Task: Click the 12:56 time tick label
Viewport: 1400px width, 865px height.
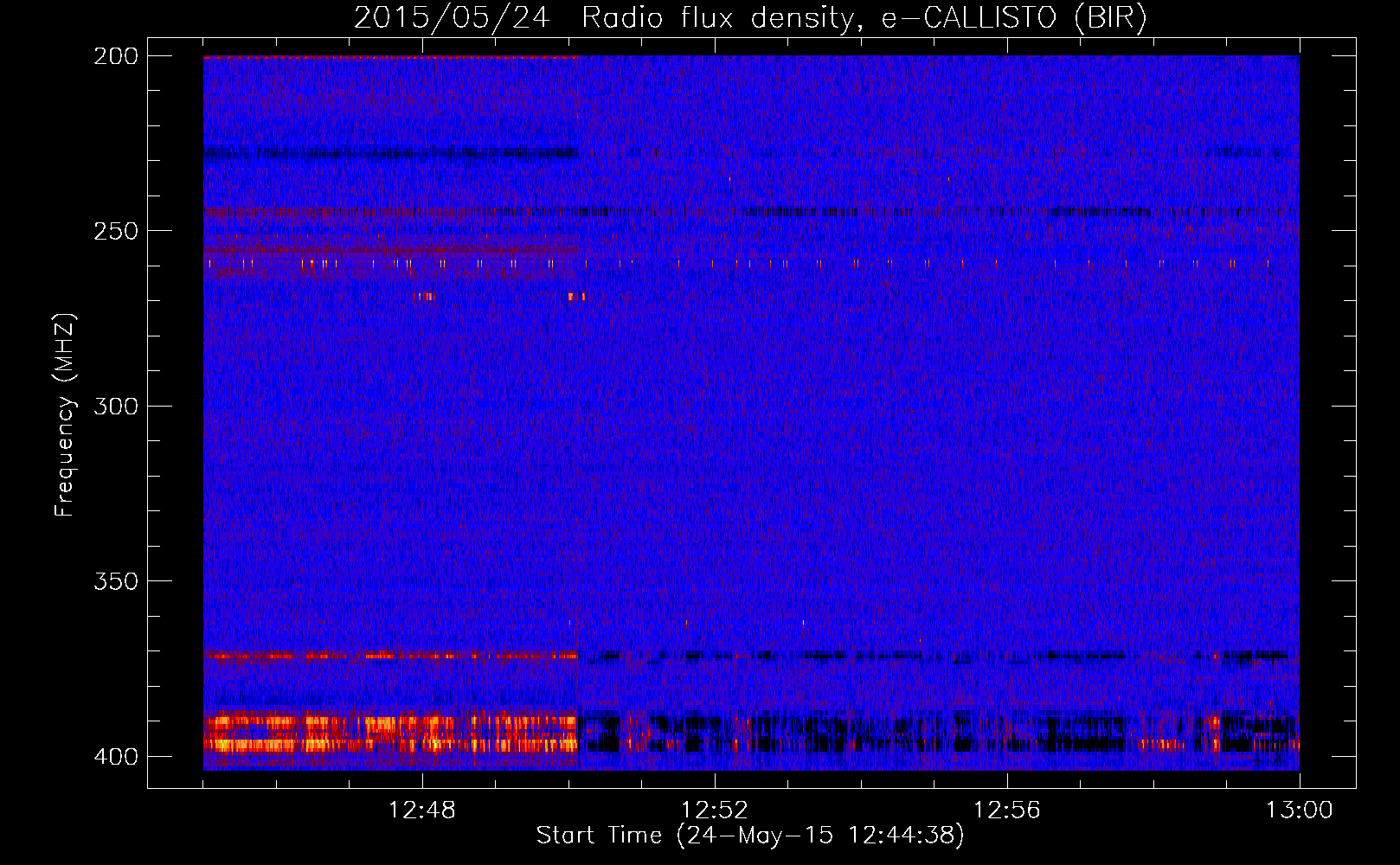Action: [x=1007, y=811]
